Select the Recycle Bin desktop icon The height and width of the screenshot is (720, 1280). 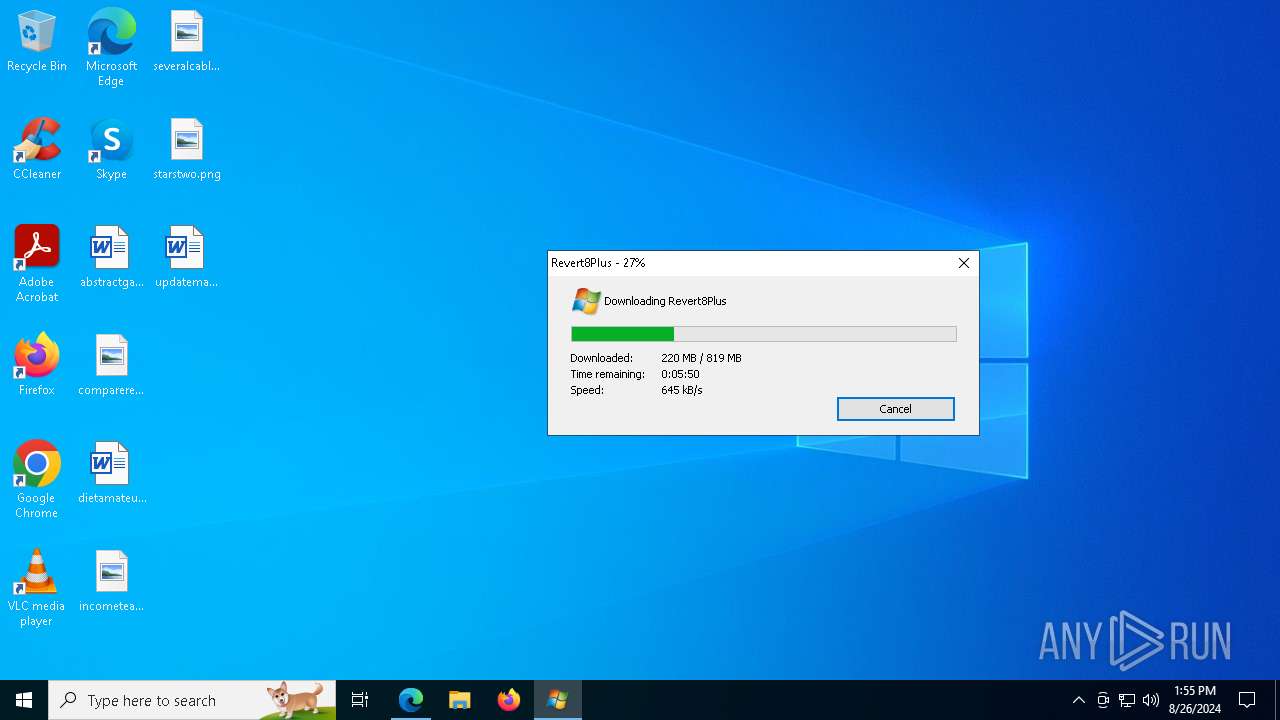pos(37,42)
